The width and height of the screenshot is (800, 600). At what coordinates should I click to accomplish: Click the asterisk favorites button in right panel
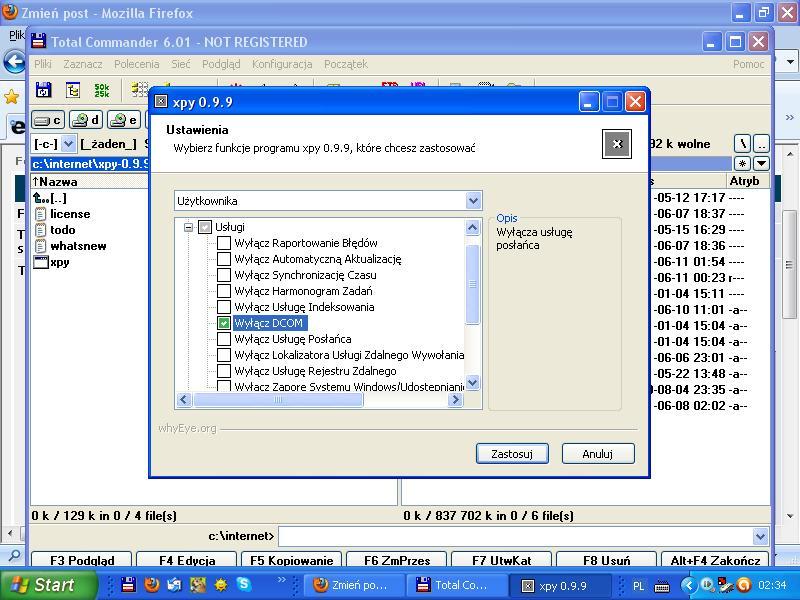(x=742, y=163)
